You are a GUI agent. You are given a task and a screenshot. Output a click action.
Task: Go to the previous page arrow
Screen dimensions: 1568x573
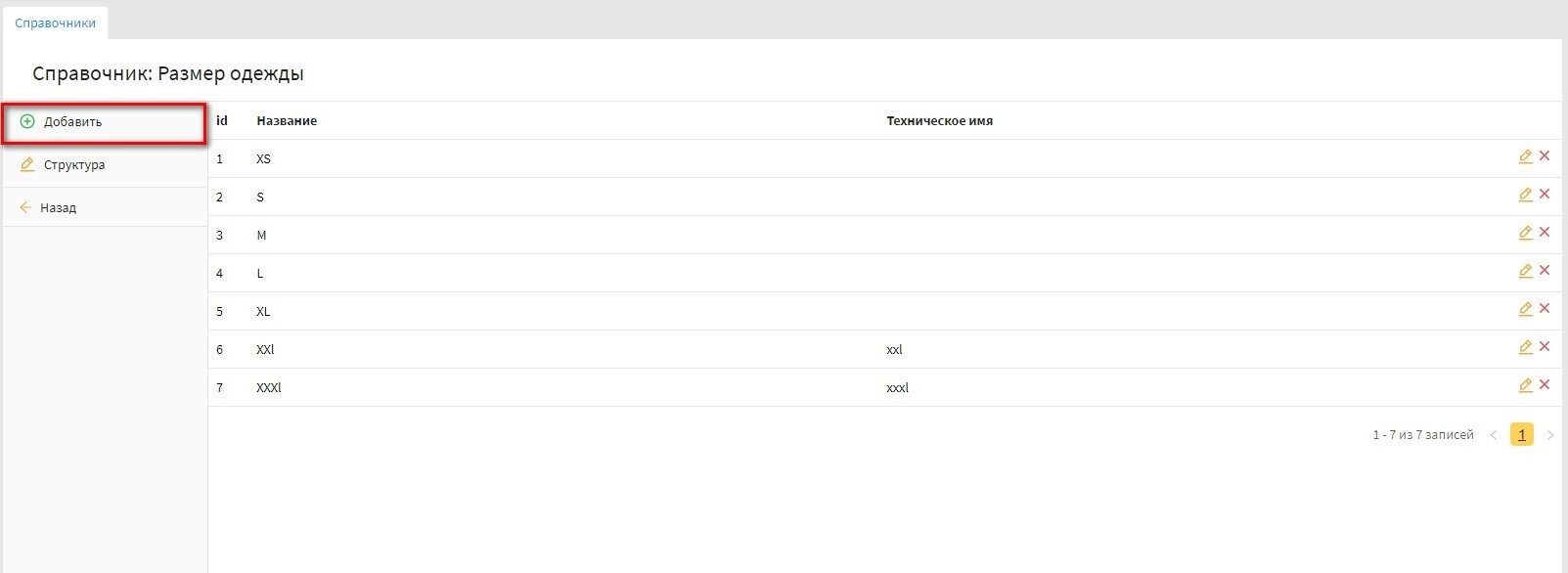1494,435
